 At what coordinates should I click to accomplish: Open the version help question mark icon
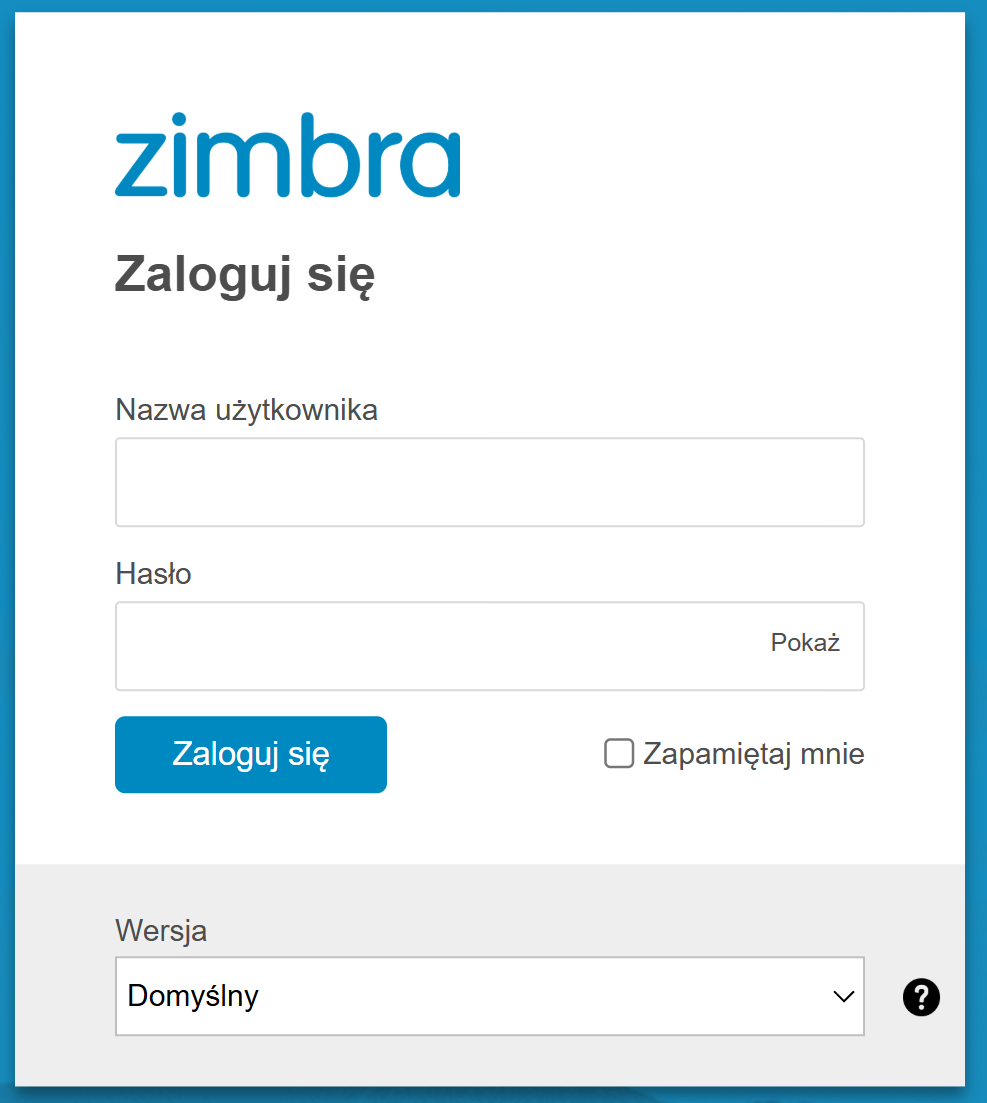(x=921, y=996)
